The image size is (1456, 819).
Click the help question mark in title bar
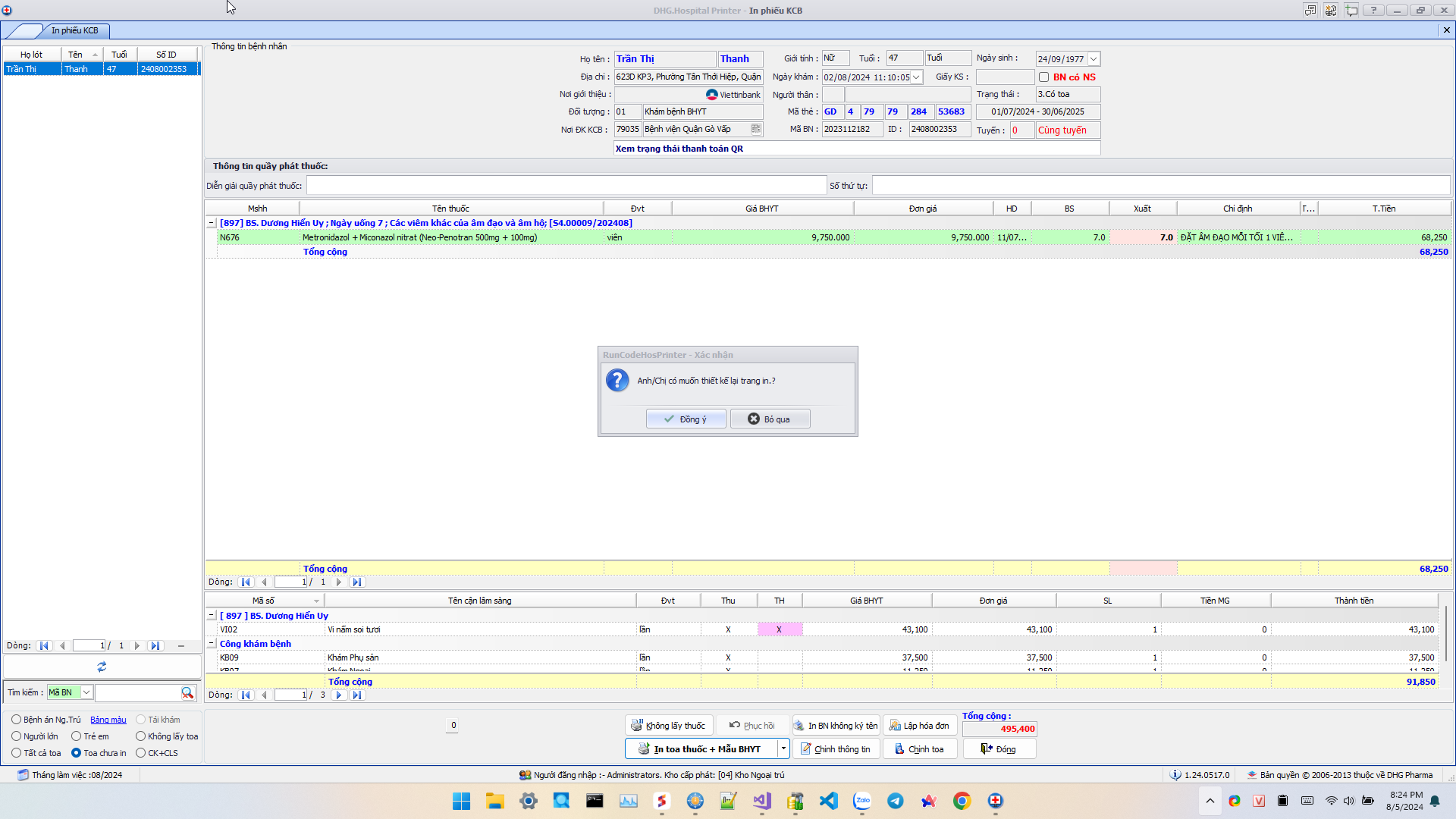point(1373,10)
